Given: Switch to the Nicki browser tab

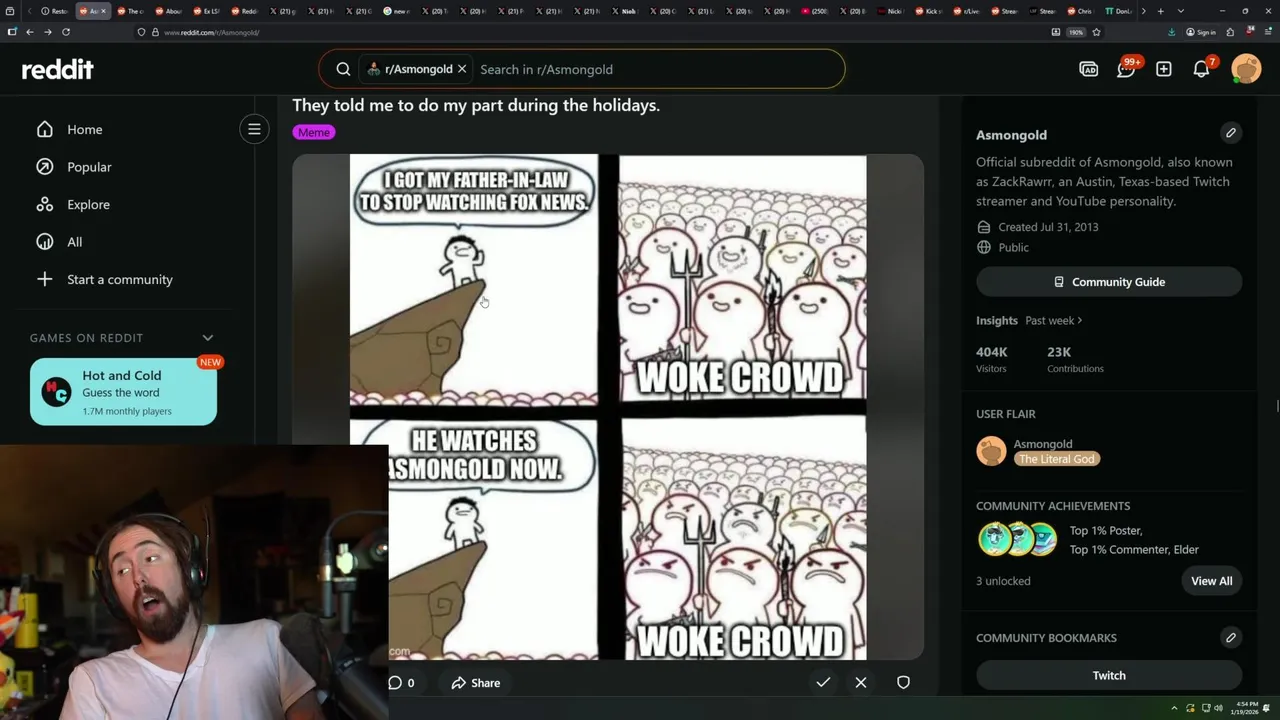Looking at the screenshot, I should pos(892,11).
